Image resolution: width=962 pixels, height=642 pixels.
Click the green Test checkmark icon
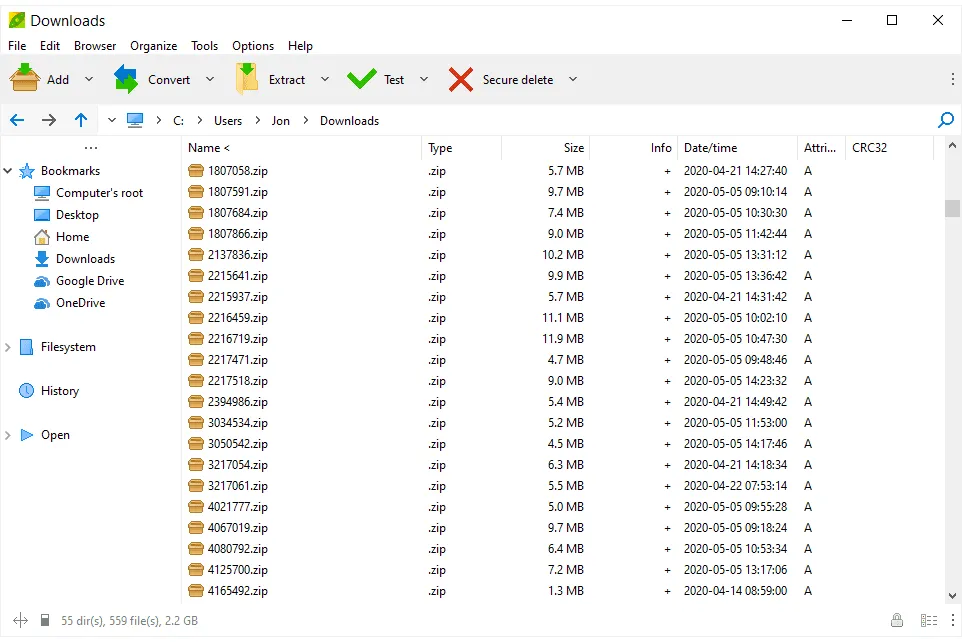point(362,79)
